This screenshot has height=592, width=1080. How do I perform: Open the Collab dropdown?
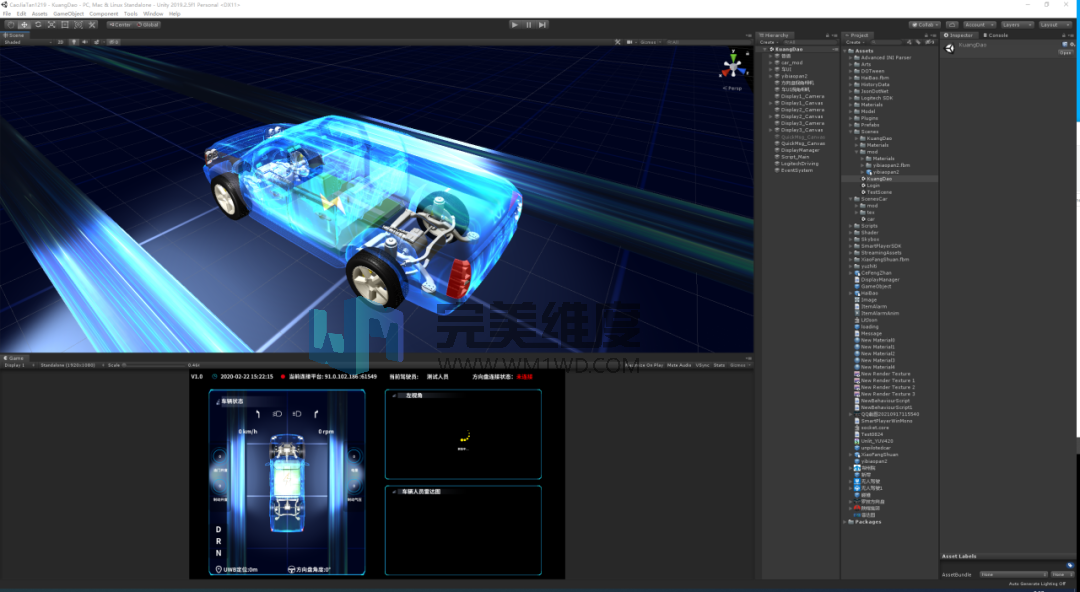tap(925, 25)
